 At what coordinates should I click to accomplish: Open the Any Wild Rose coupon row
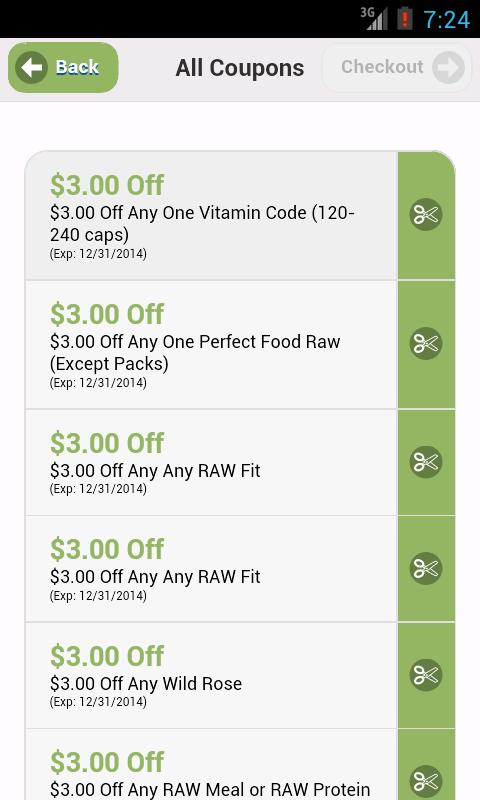(x=211, y=676)
